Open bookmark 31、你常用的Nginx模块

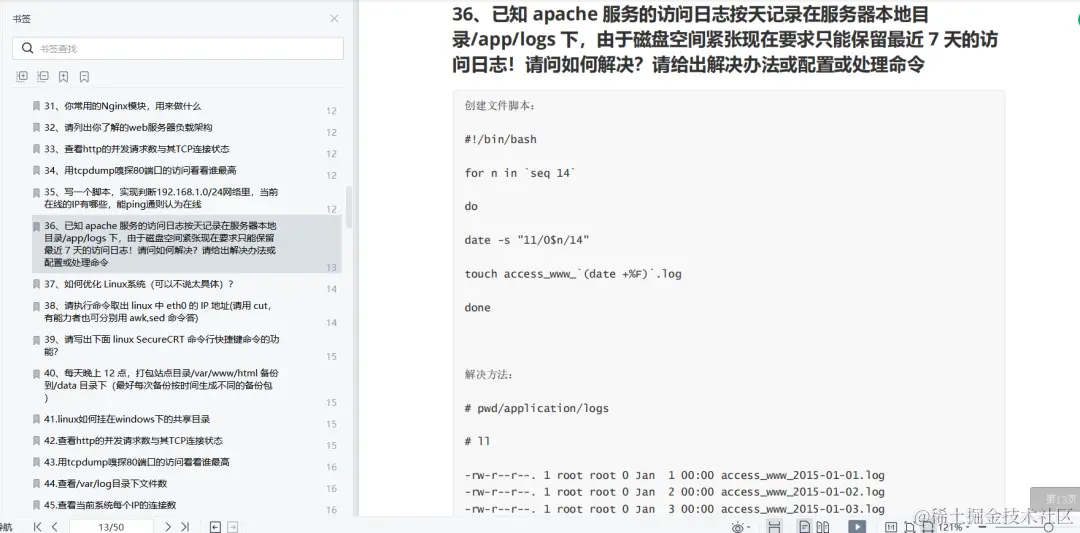coord(123,106)
